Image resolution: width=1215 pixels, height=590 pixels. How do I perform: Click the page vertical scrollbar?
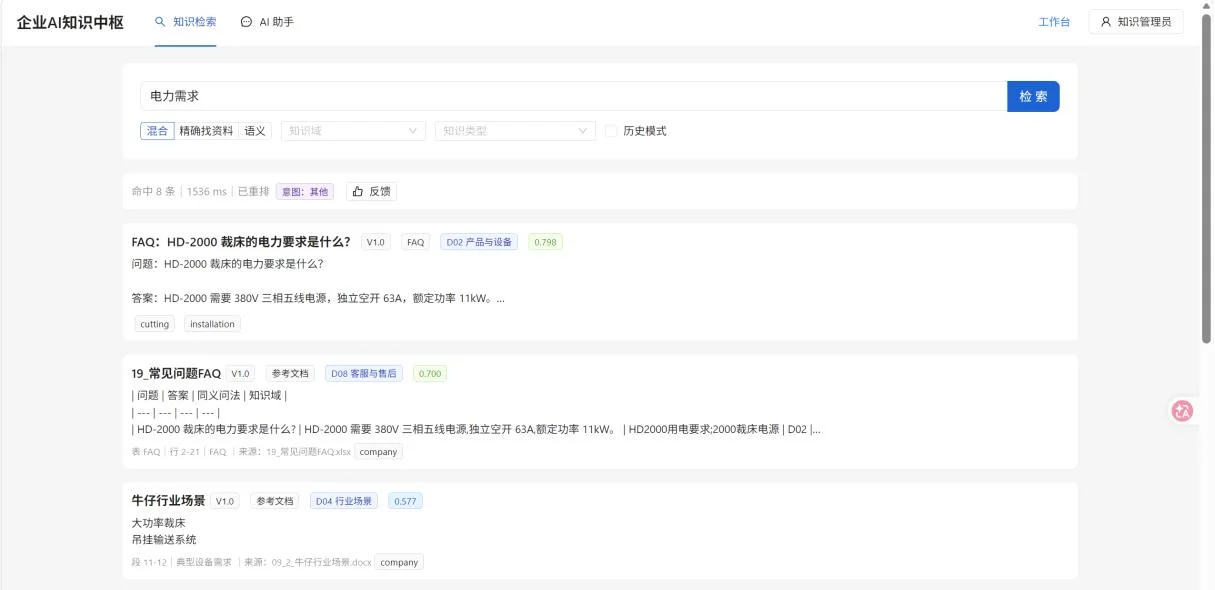point(1207,180)
